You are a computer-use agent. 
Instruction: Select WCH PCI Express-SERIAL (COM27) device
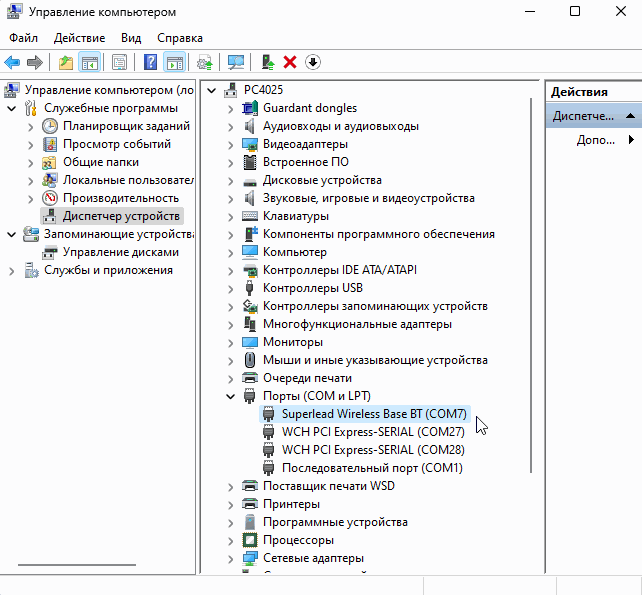372,432
